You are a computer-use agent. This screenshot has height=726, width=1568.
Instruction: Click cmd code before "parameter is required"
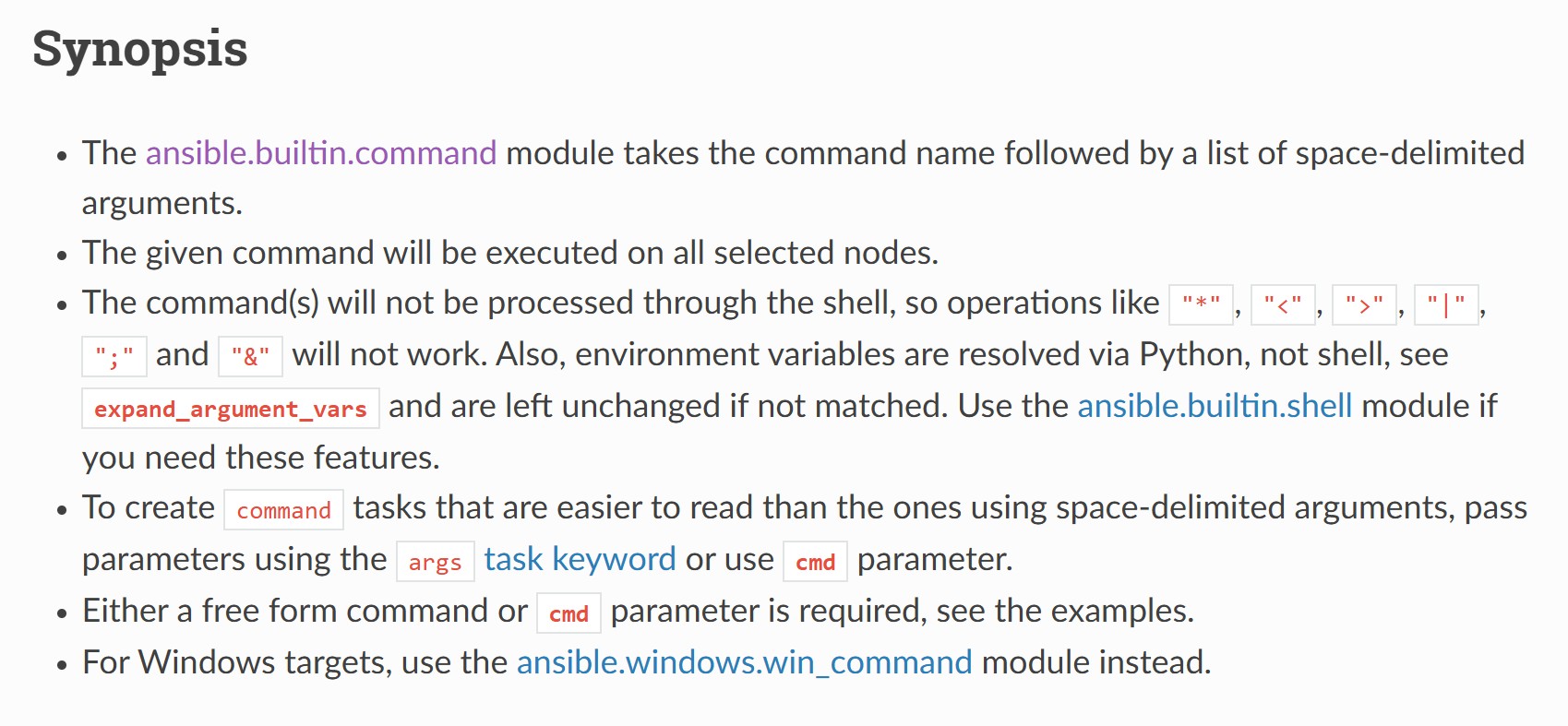tap(569, 613)
